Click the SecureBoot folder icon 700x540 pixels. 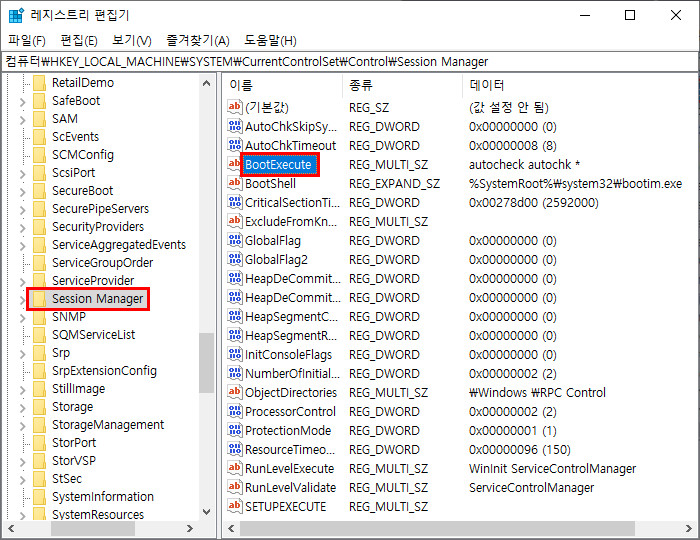(x=40, y=191)
